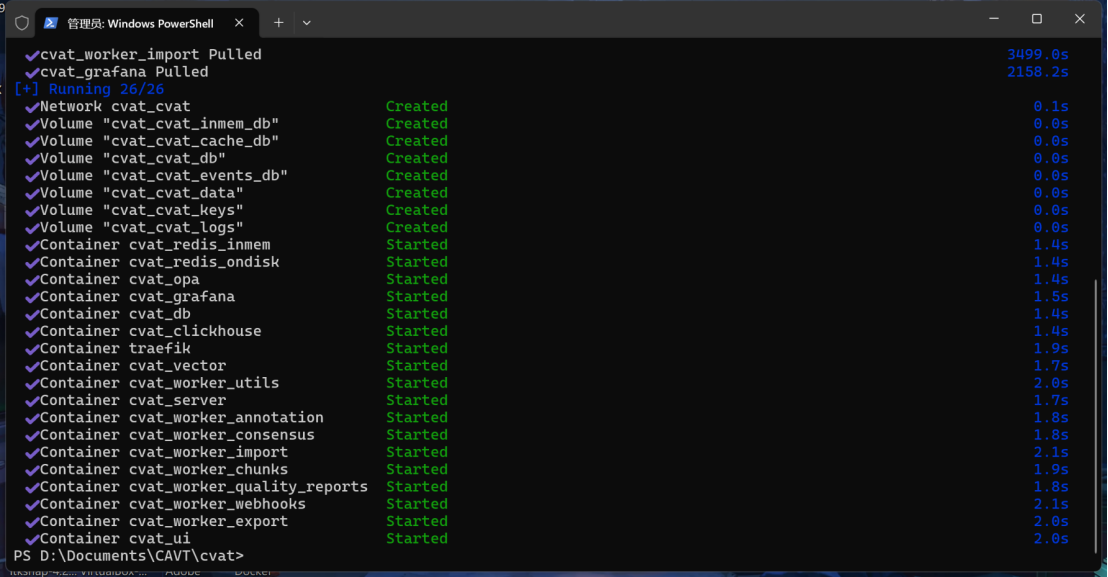This screenshot has height=577, width=1108.
Task: Click 'Container cvat_worker_consensus' text
Action: [177, 435]
